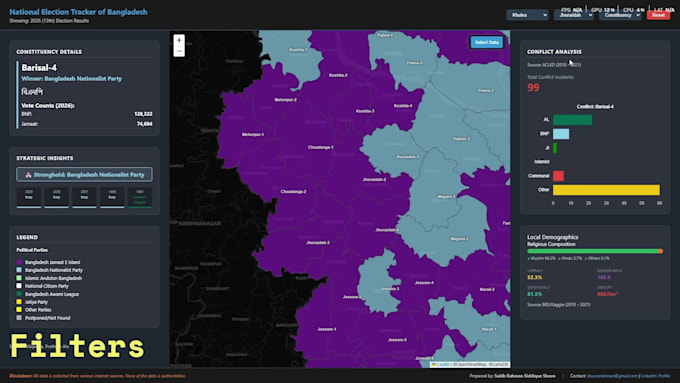Open the Constituency dropdown
The image size is (680, 383).
(620, 15)
